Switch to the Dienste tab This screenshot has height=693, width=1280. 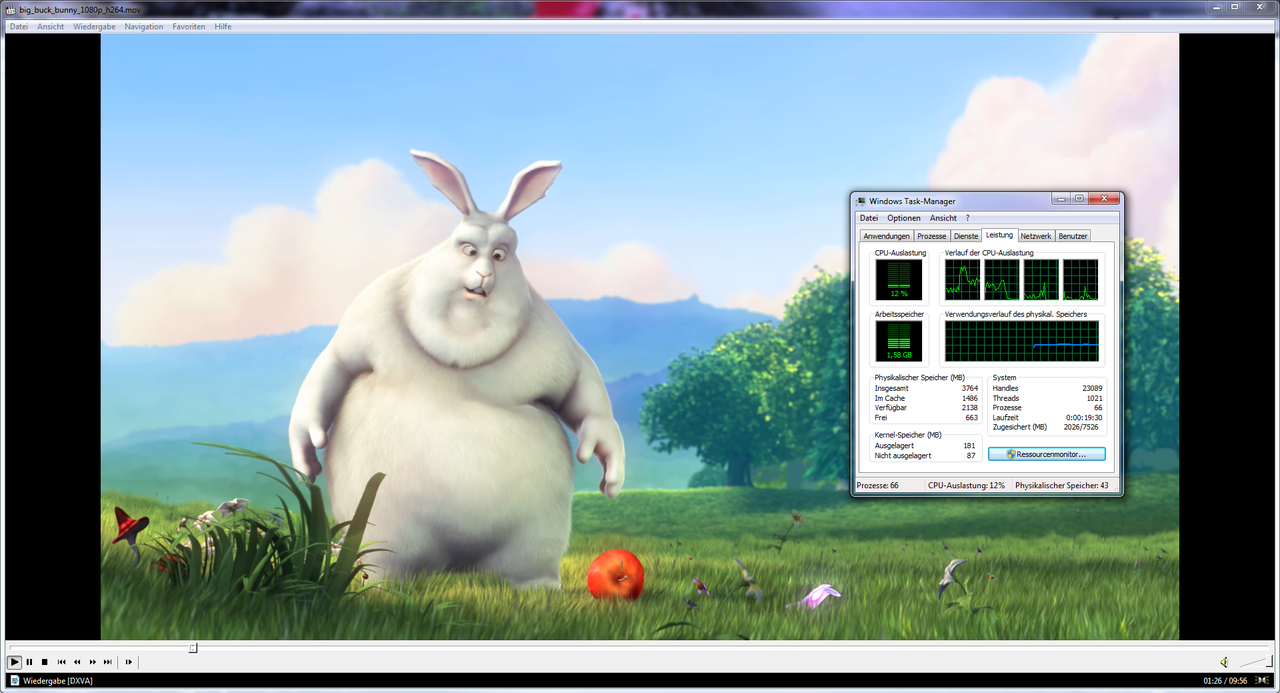coord(966,236)
